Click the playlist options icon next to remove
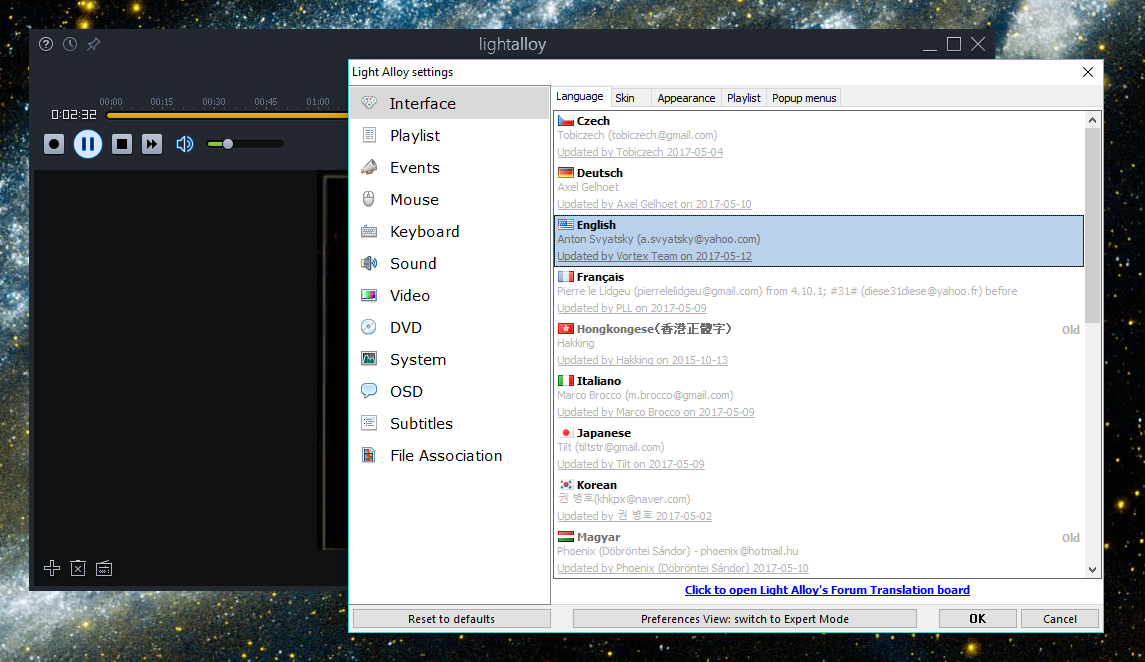 click(x=104, y=568)
